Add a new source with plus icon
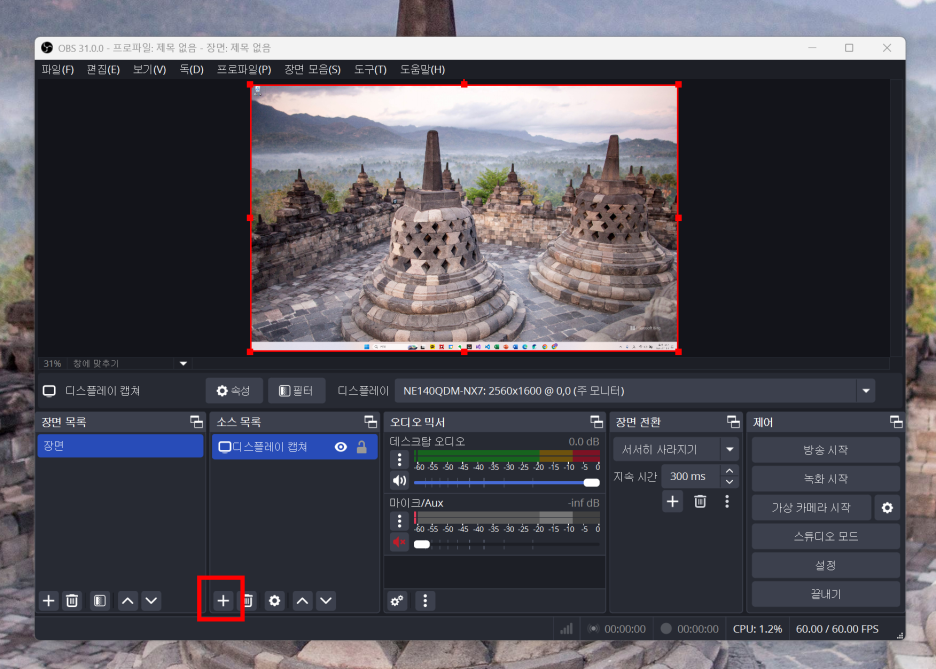Screen dimensions: 936x669 coord(223,600)
